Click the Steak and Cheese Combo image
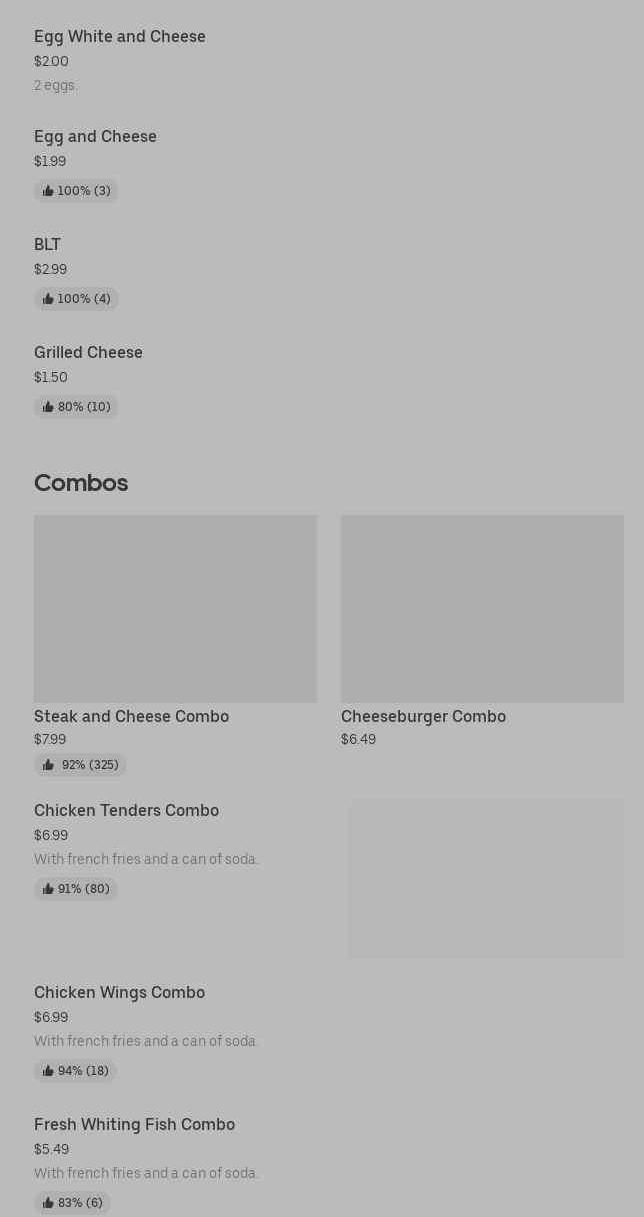The width and height of the screenshot is (644, 1217). 175,608
